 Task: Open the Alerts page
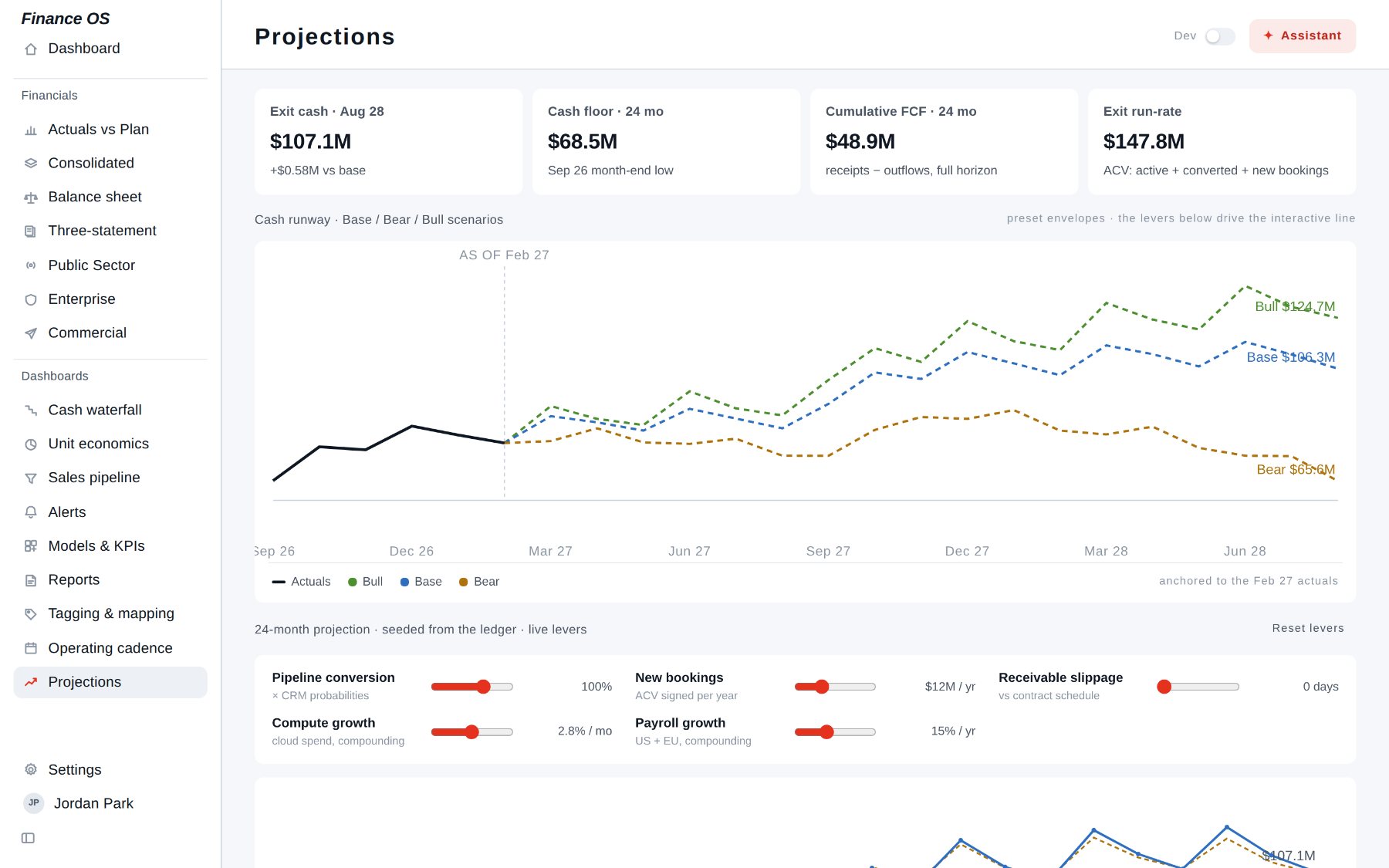(x=110, y=512)
